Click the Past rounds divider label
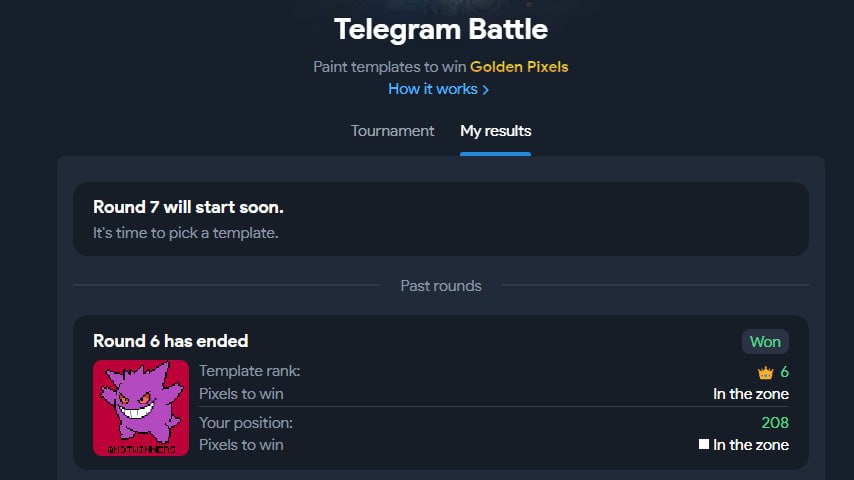 (441, 285)
